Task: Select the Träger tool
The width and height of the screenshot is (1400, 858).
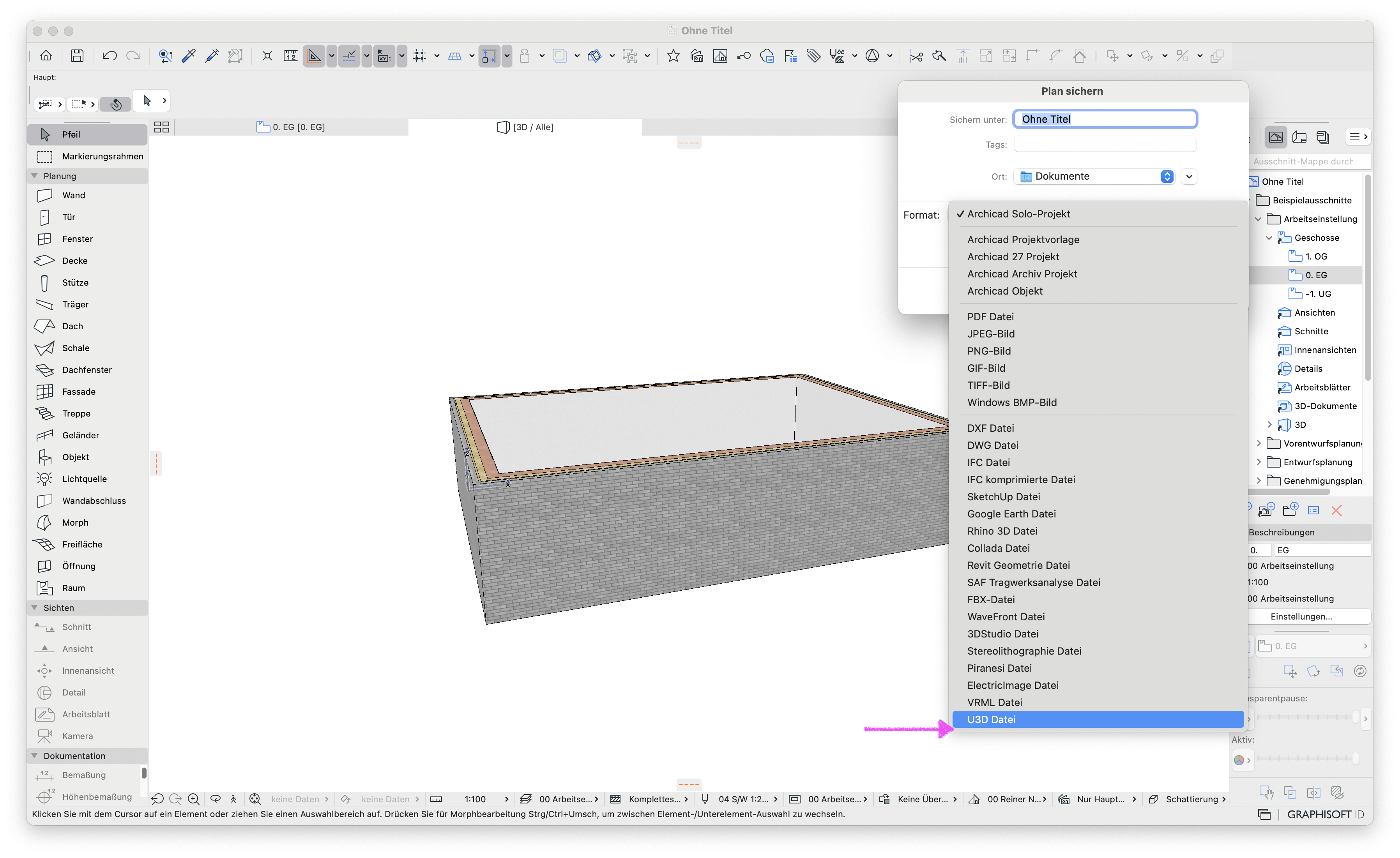Action: 87,304
